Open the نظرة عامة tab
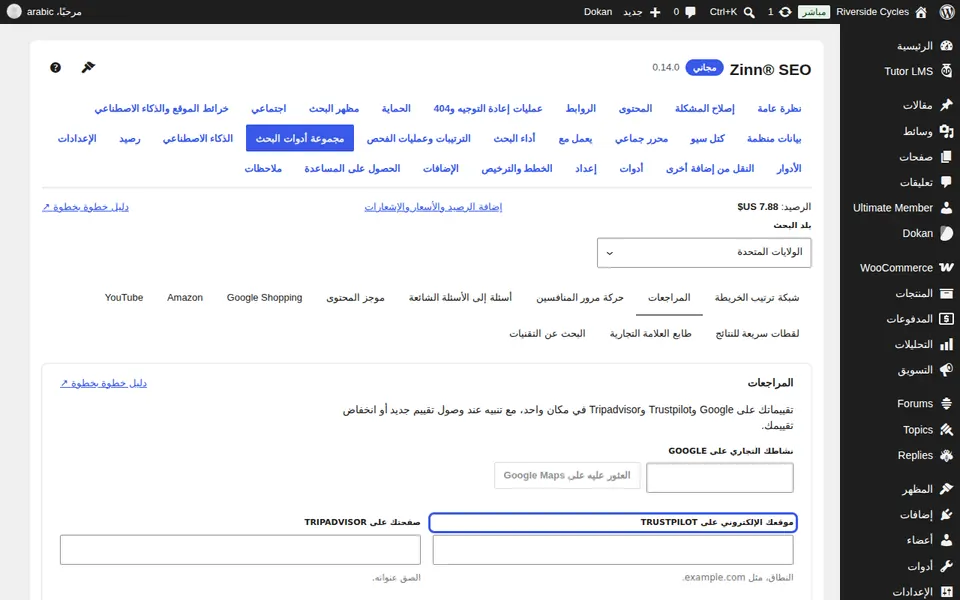The image size is (960, 600). [x=779, y=108]
